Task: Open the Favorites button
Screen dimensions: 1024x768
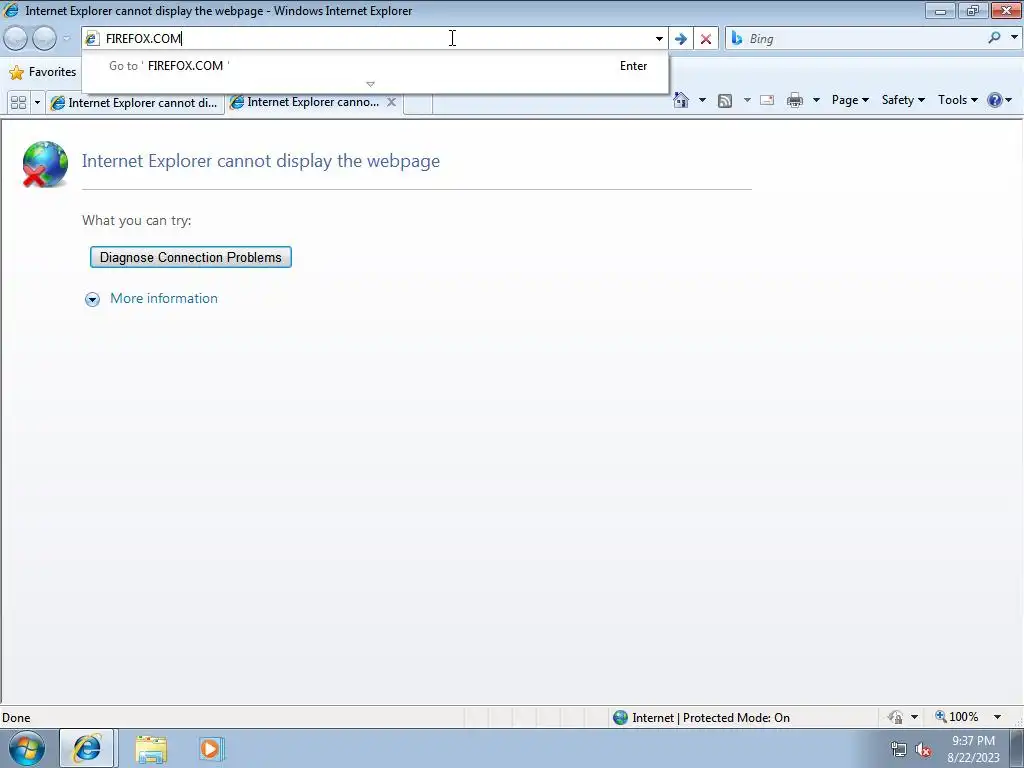Action: click(x=43, y=72)
